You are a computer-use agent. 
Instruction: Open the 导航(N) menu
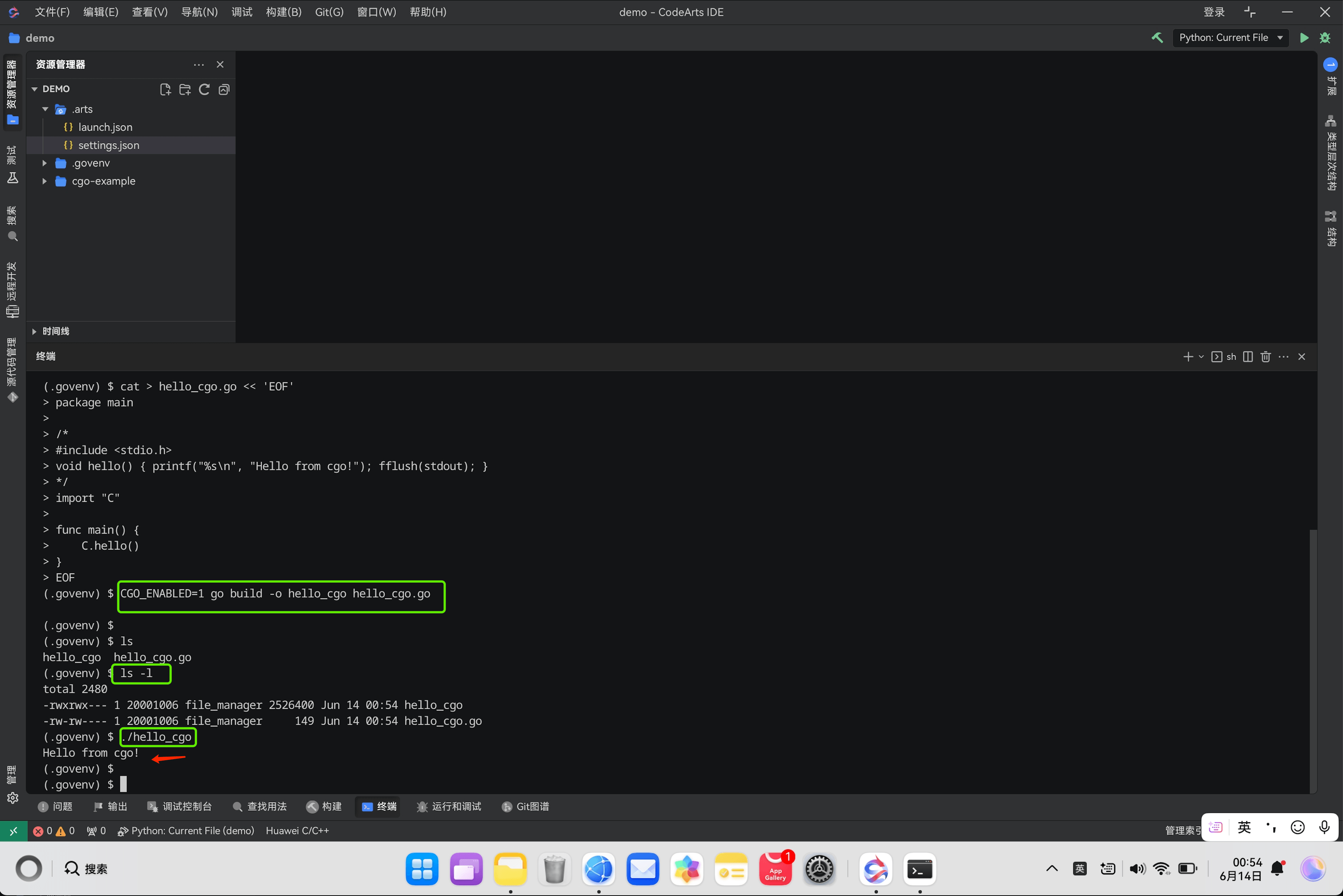(199, 12)
